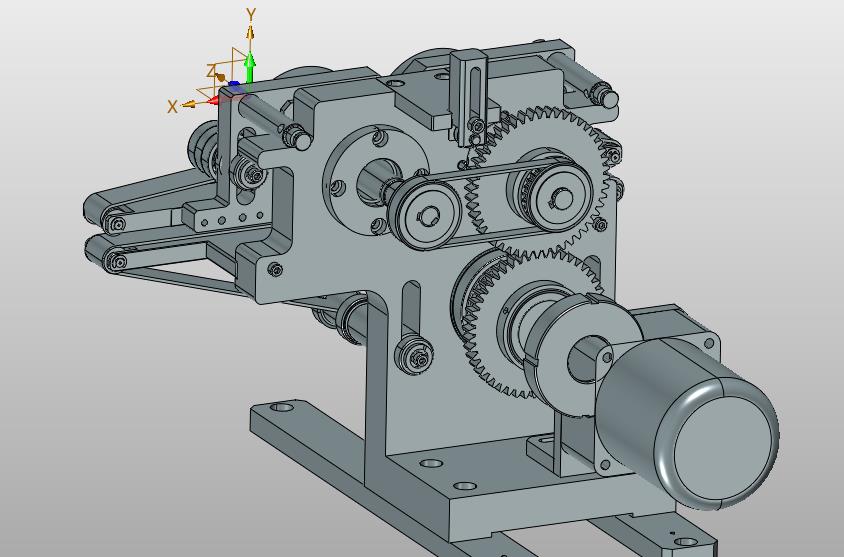The image size is (844, 557).
Task: Select the red X-axis arrow of the triad
Action: [x=214, y=100]
